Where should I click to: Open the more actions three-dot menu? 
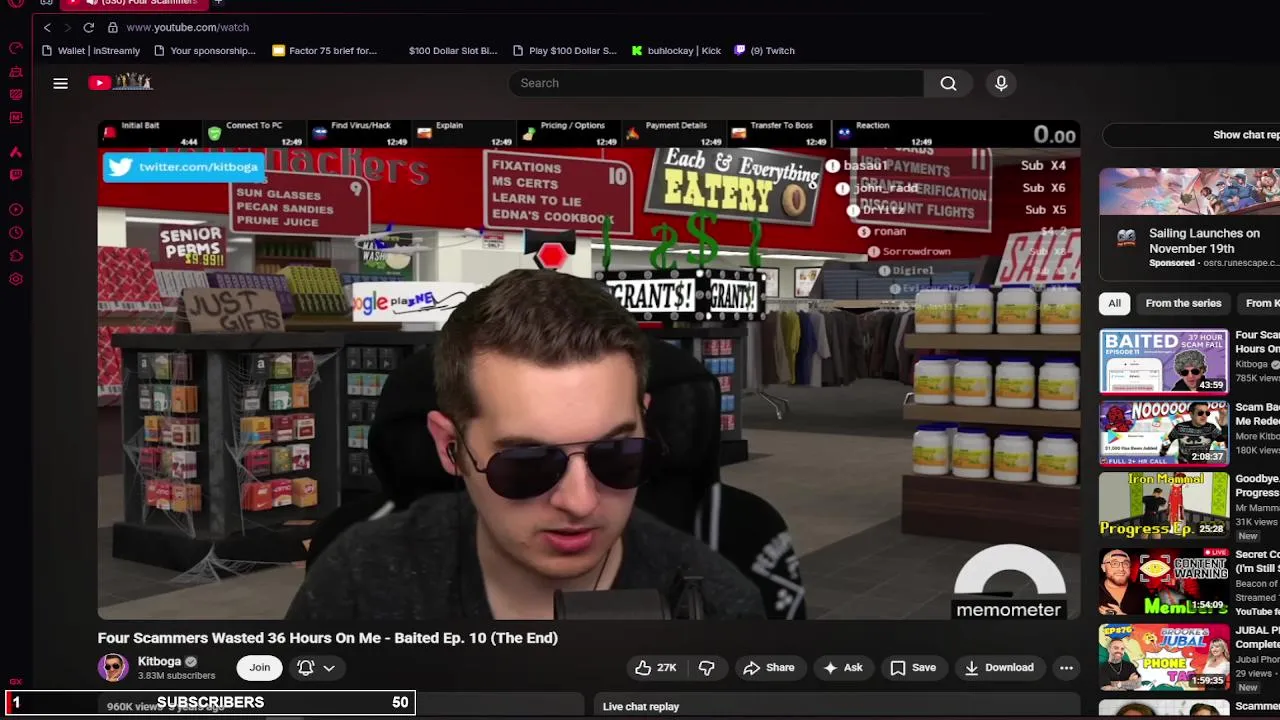[1066, 668]
